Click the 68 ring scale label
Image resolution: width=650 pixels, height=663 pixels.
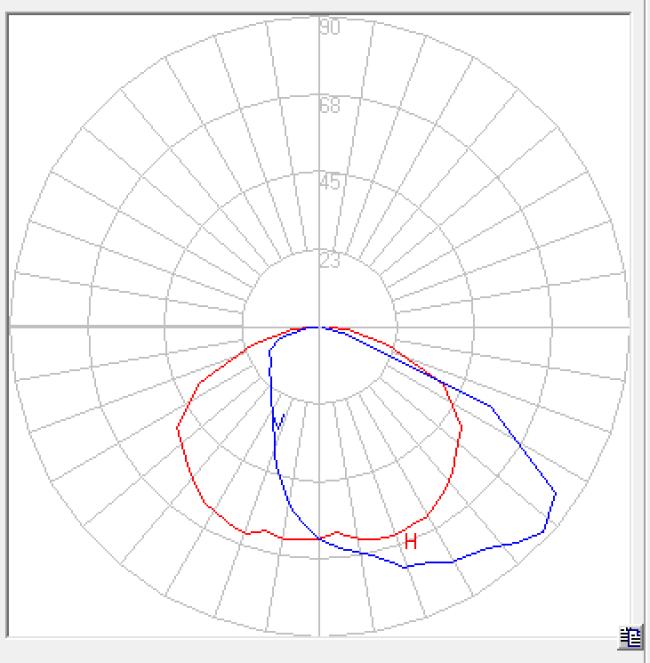330,105
